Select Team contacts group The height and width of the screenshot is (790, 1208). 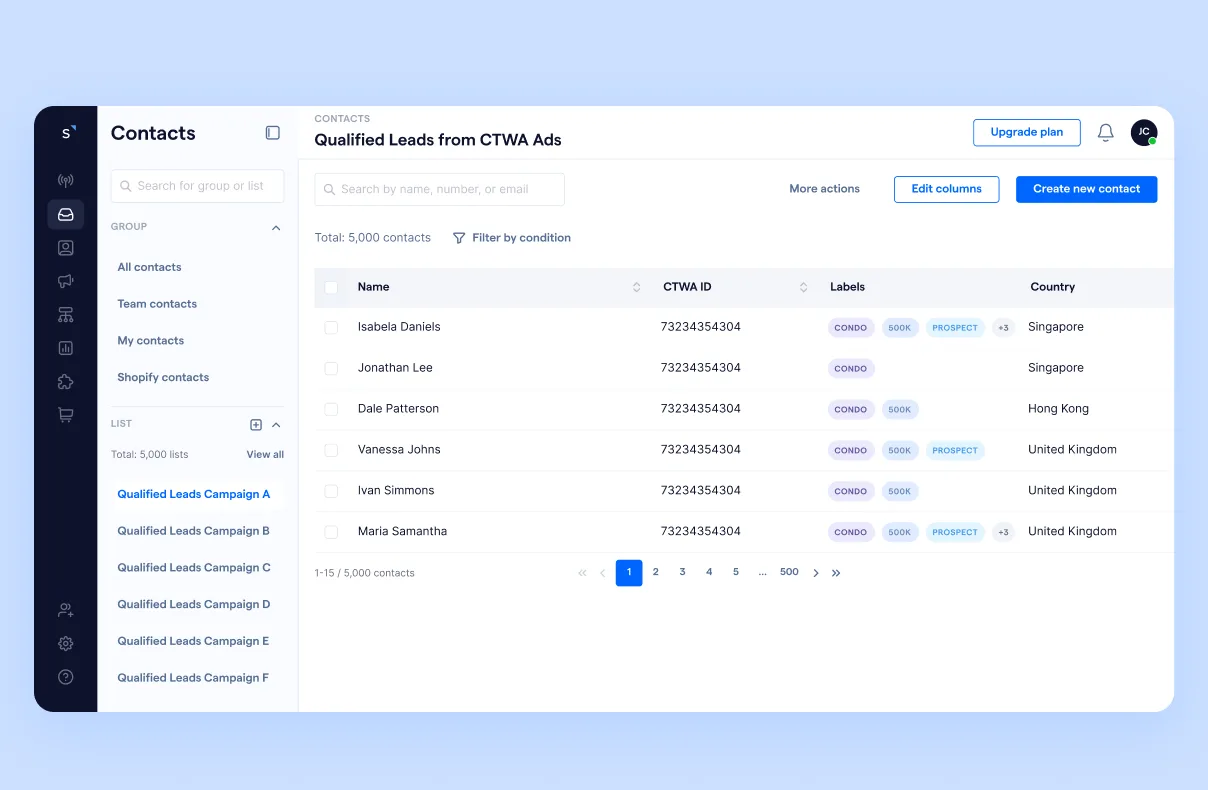[x=157, y=304]
